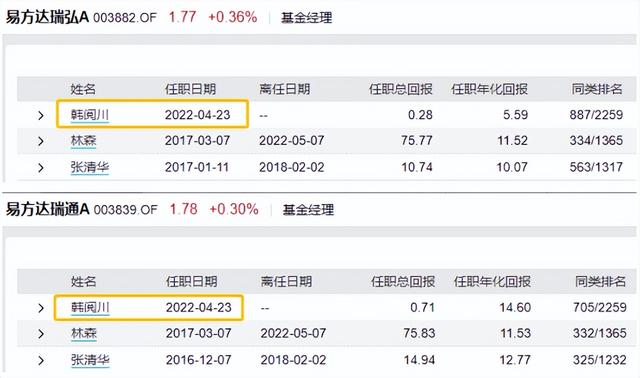Image resolution: width=640 pixels, height=378 pixels.
Task: Sort by 同类排名 header in top table
Action: tap(597, 89)
